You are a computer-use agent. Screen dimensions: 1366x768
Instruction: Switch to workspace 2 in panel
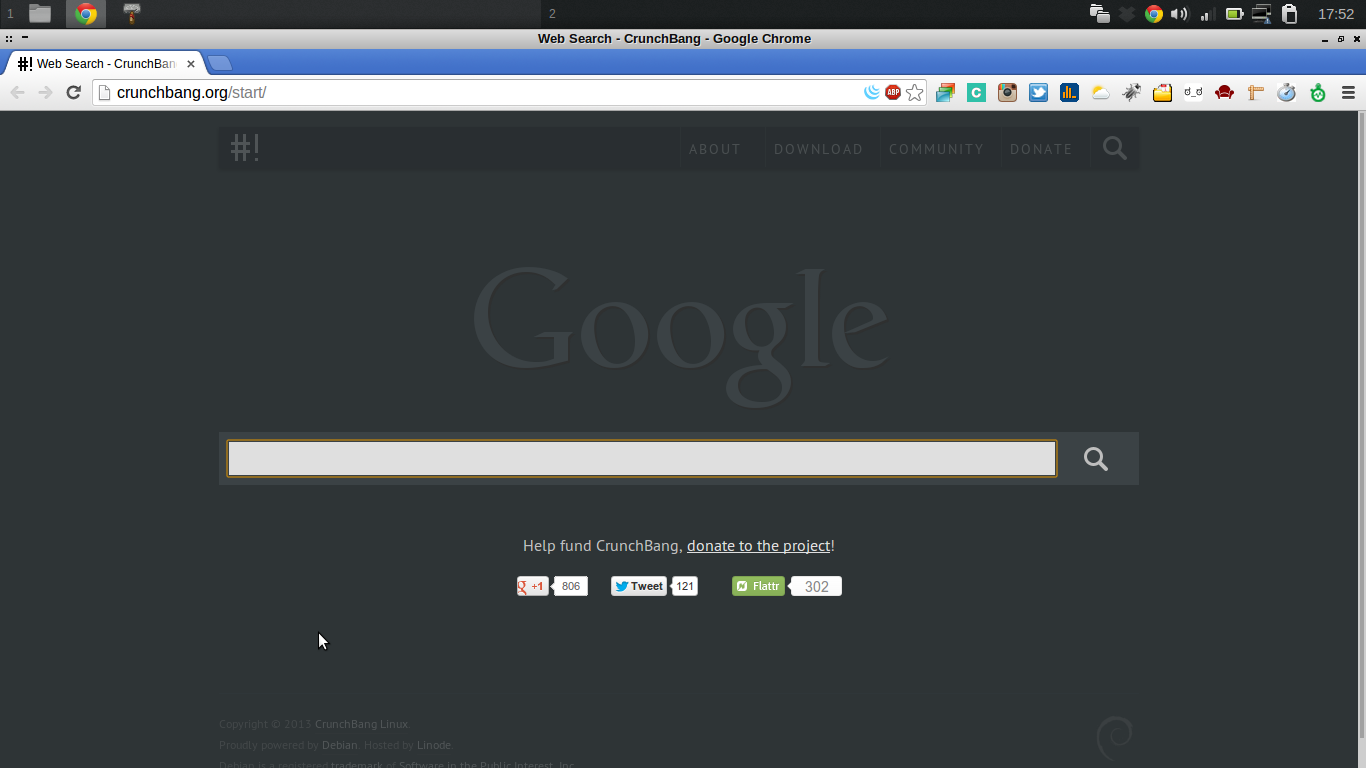point(552,13)
